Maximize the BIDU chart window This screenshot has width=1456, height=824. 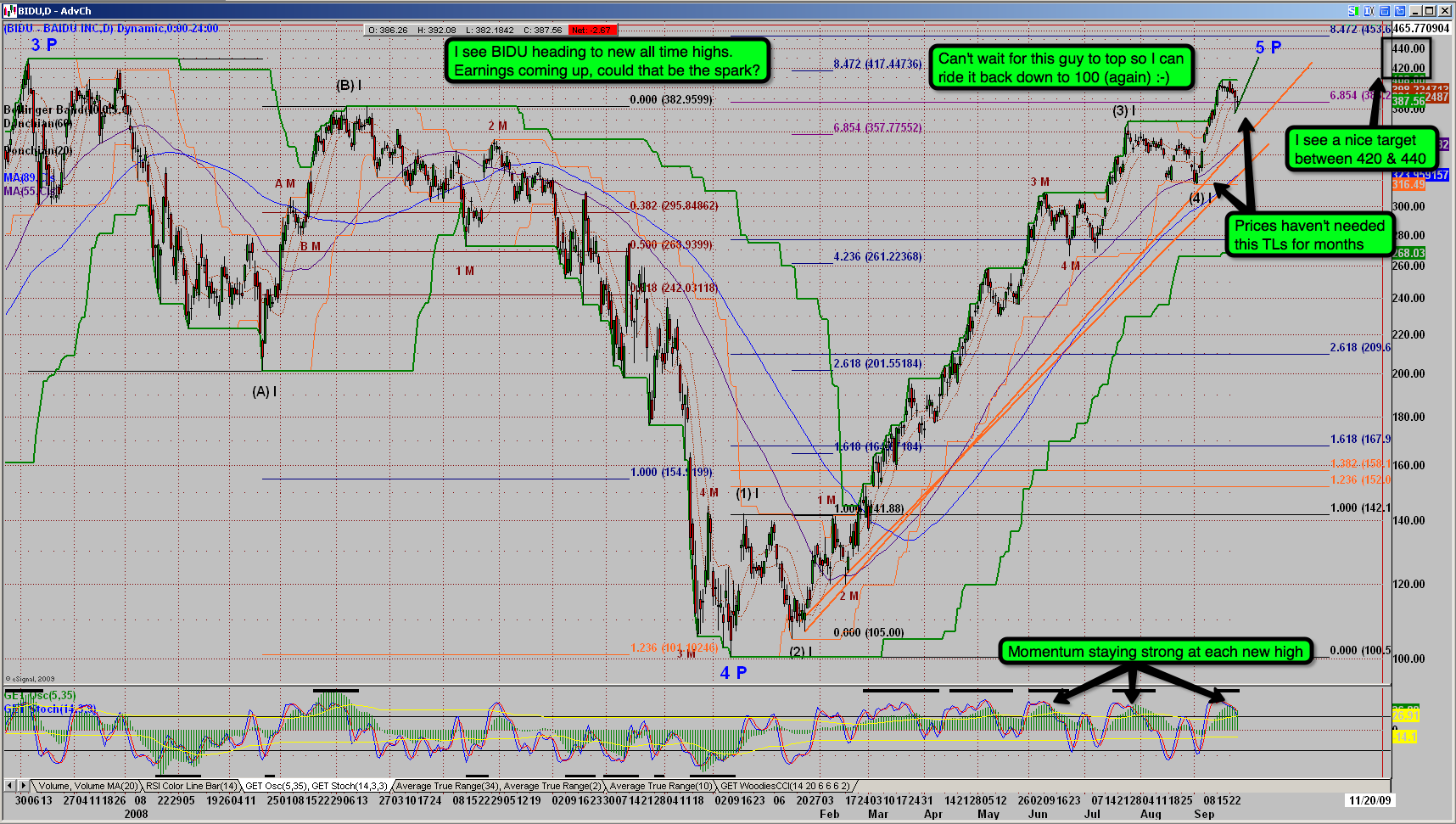point(1430,11)
